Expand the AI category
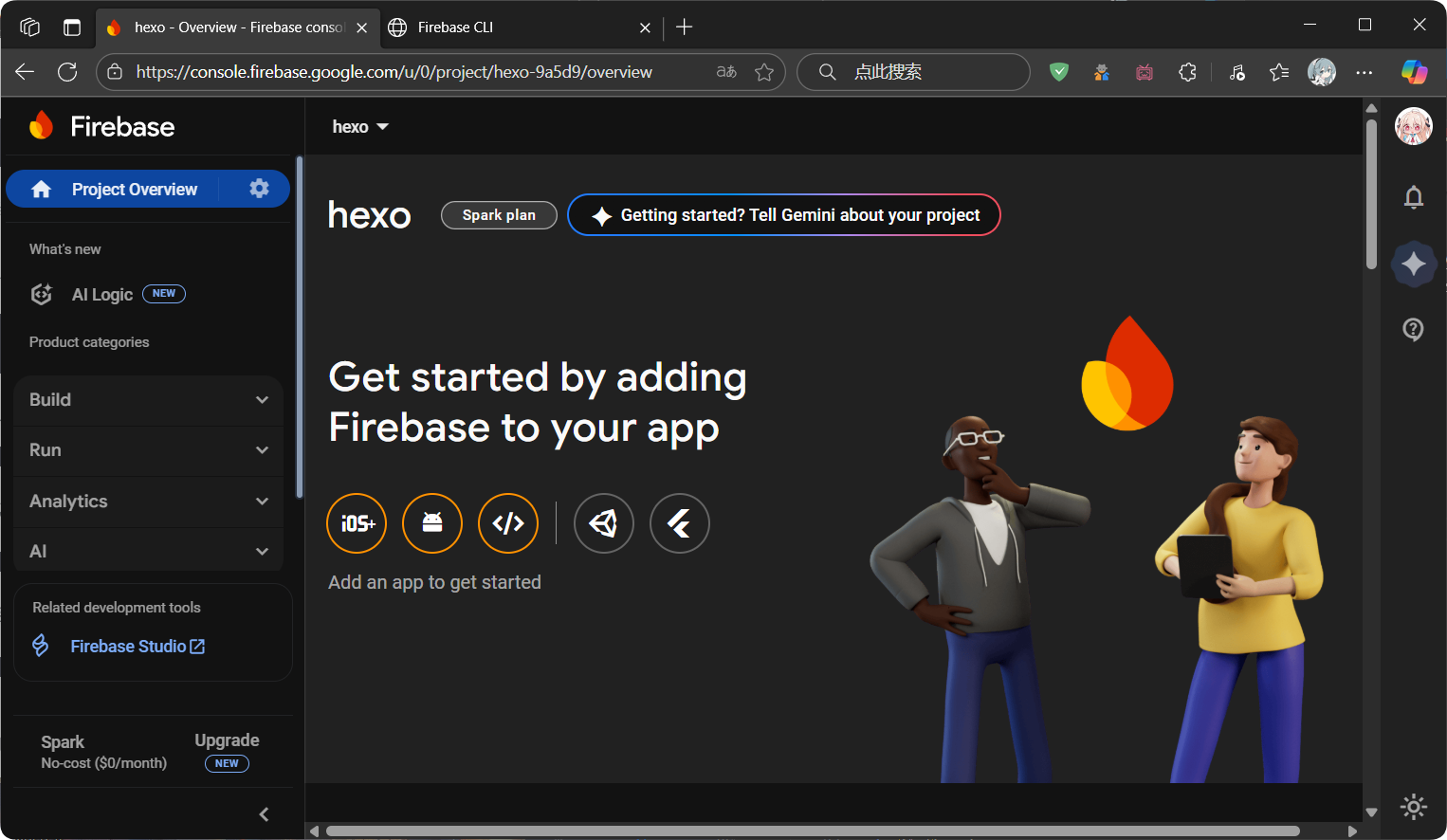This screenshot has width=1447, height=840. [x=149, y=551]
